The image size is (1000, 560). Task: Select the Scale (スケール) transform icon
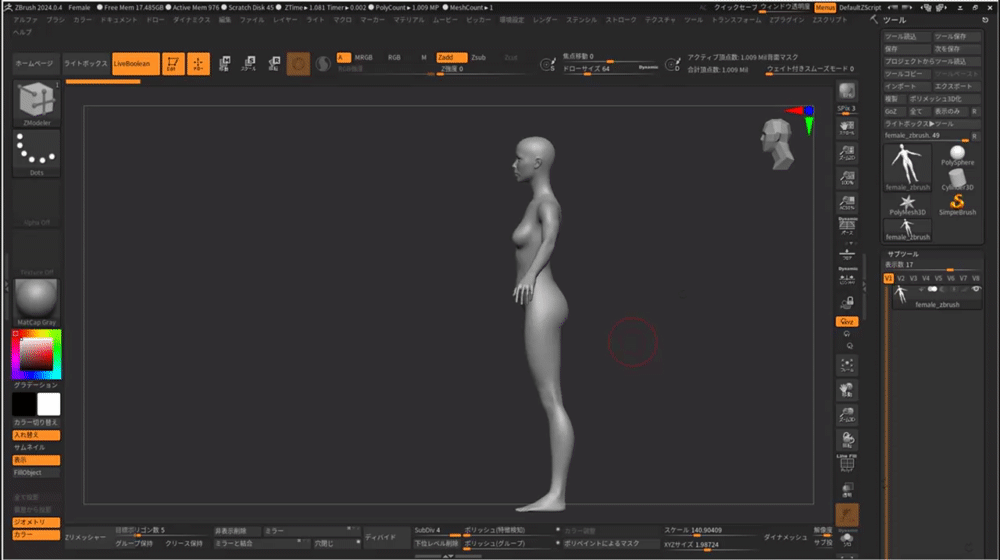(249, 64)
